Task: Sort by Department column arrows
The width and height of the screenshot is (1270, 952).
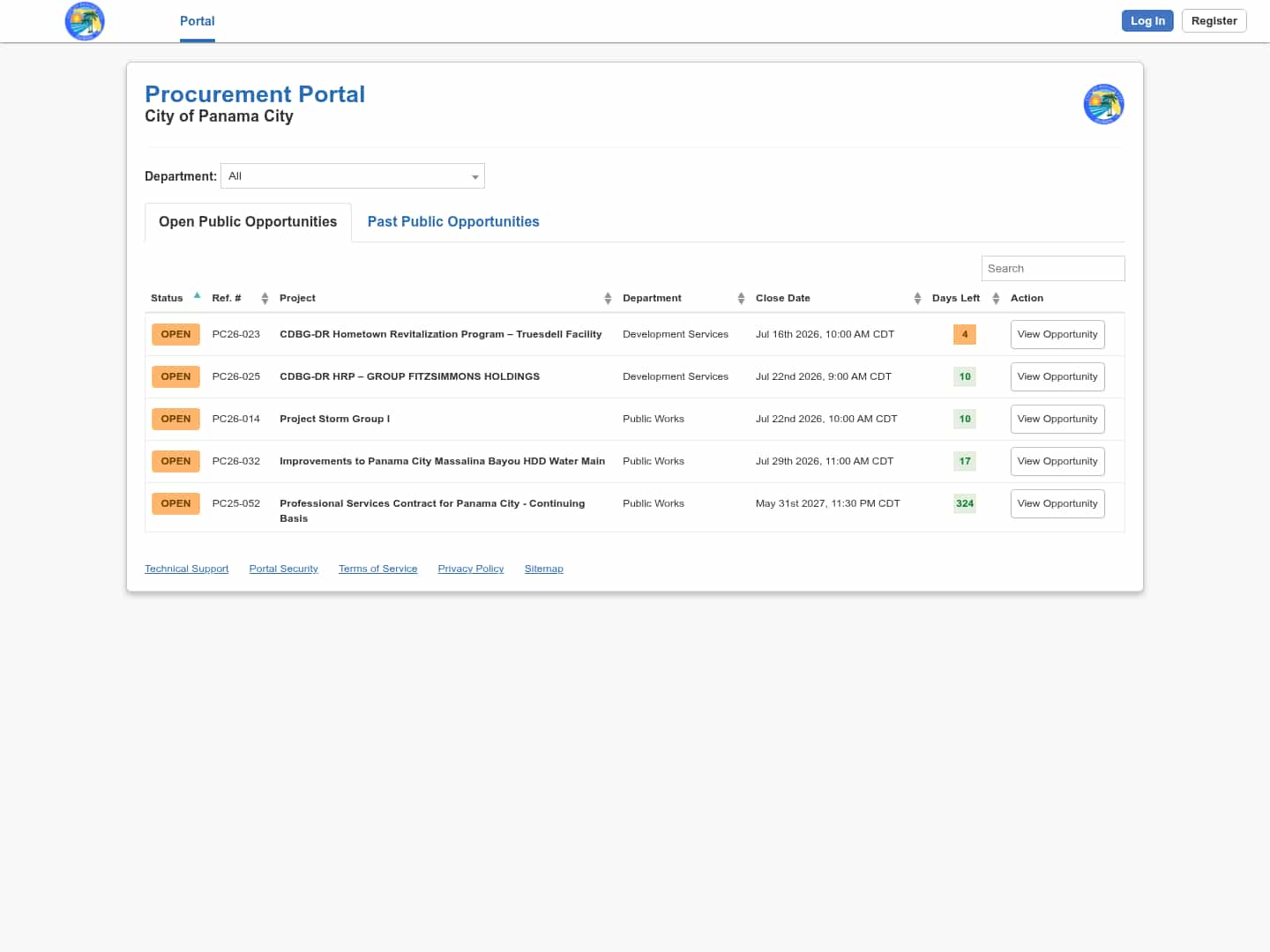Action: 741,299
